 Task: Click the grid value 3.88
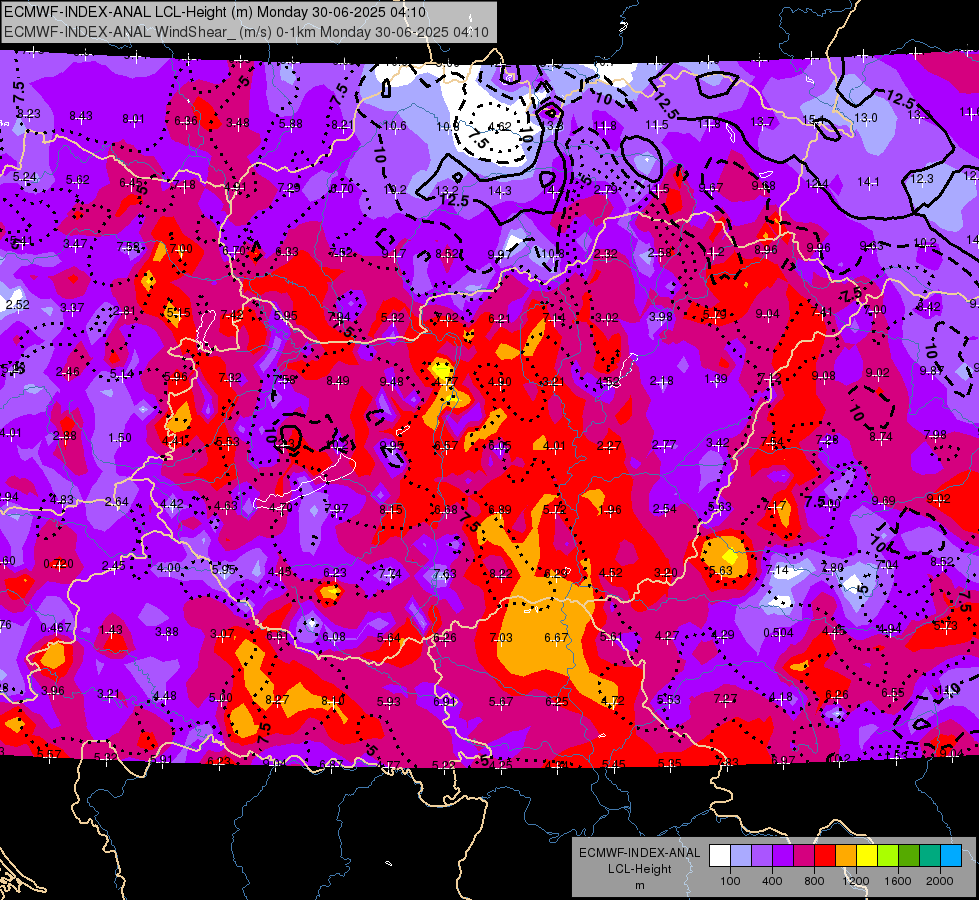pyautogui.click(x=167, y=632)
